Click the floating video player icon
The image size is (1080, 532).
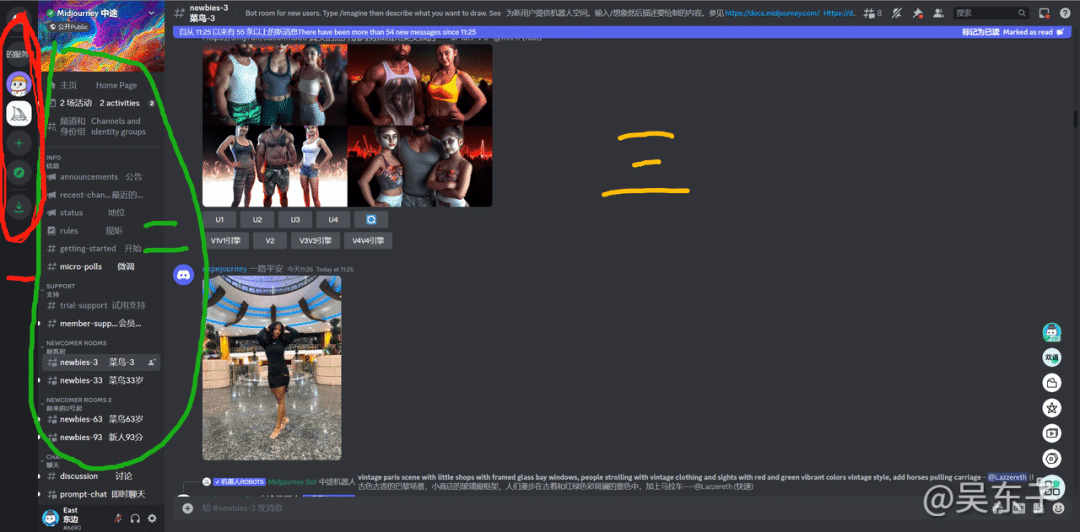point(1052,433)
